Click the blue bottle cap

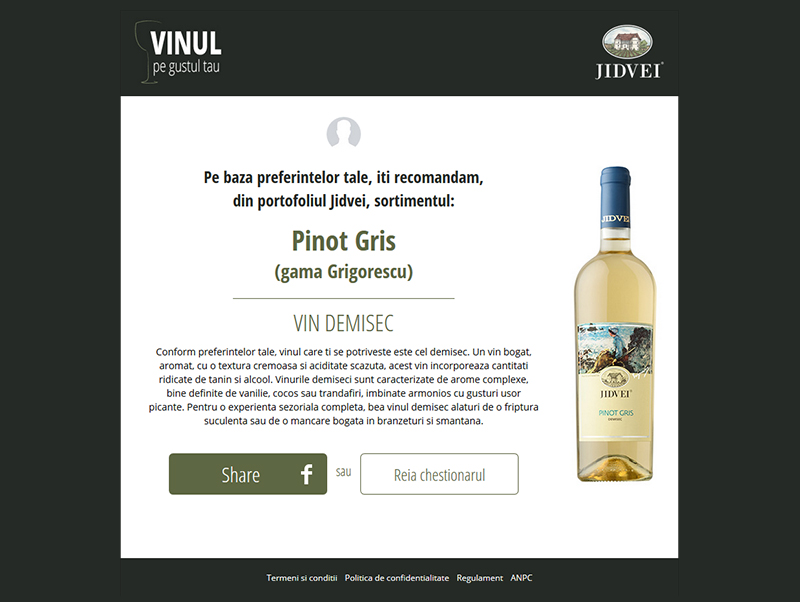click(615, 197)
